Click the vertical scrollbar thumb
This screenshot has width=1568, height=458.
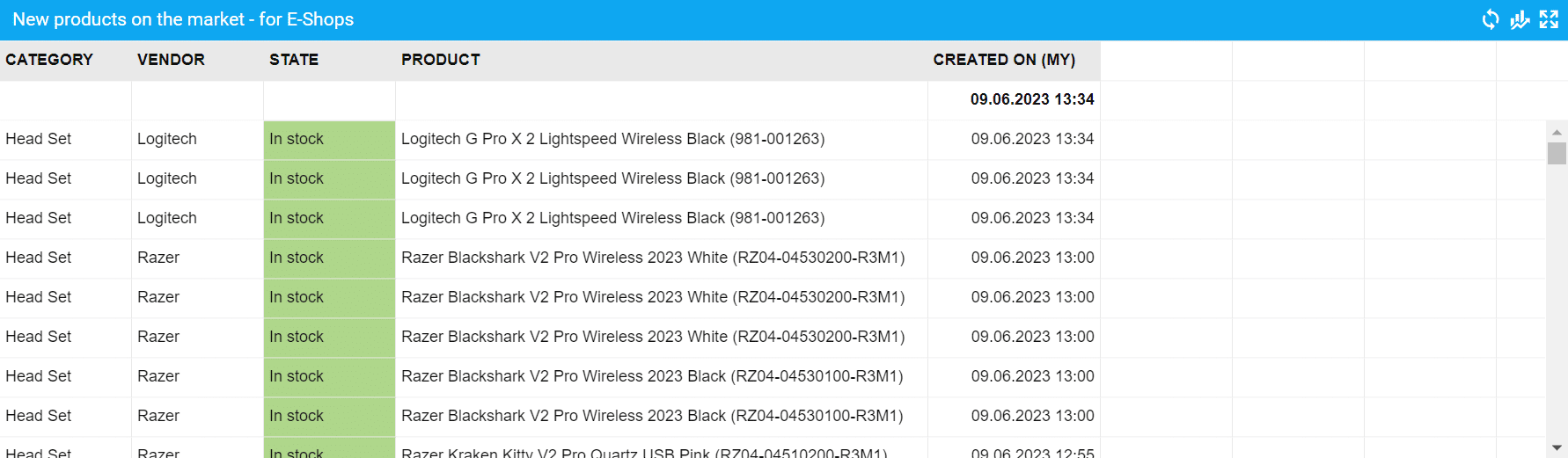click(x=1557, y=154)
